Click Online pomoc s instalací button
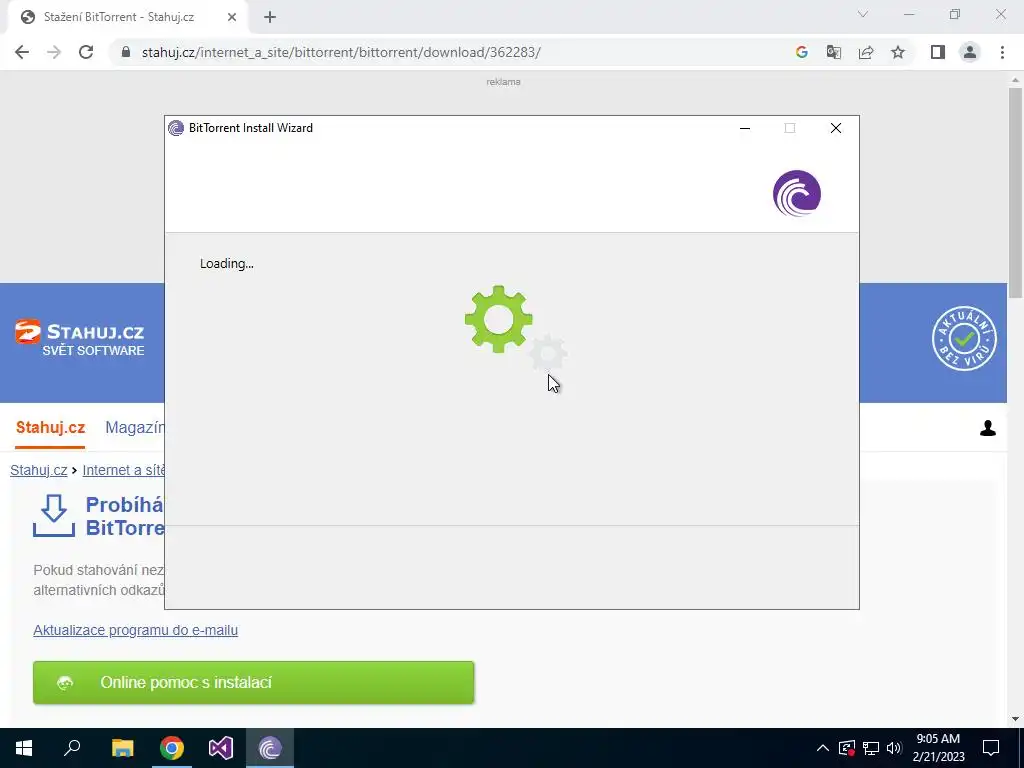This screenshot has height=768, width=1024. (253, 682)
